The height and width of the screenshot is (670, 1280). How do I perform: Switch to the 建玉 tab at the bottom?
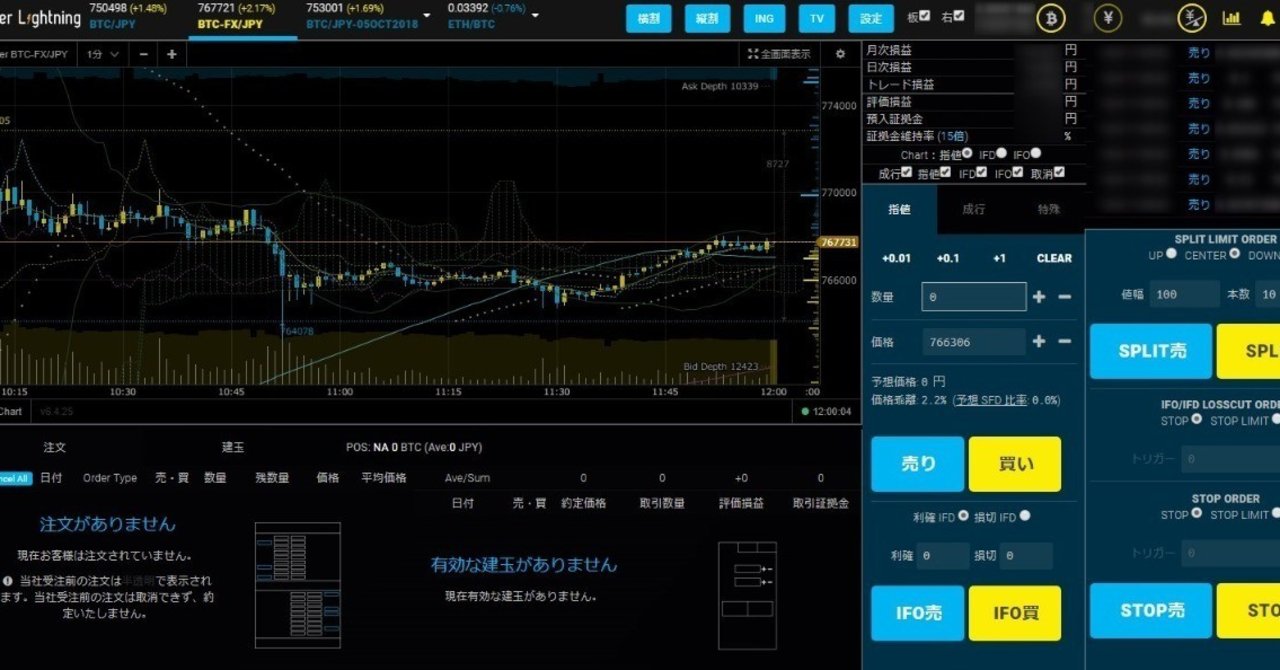pyautogui.click(x=232, y=447)
